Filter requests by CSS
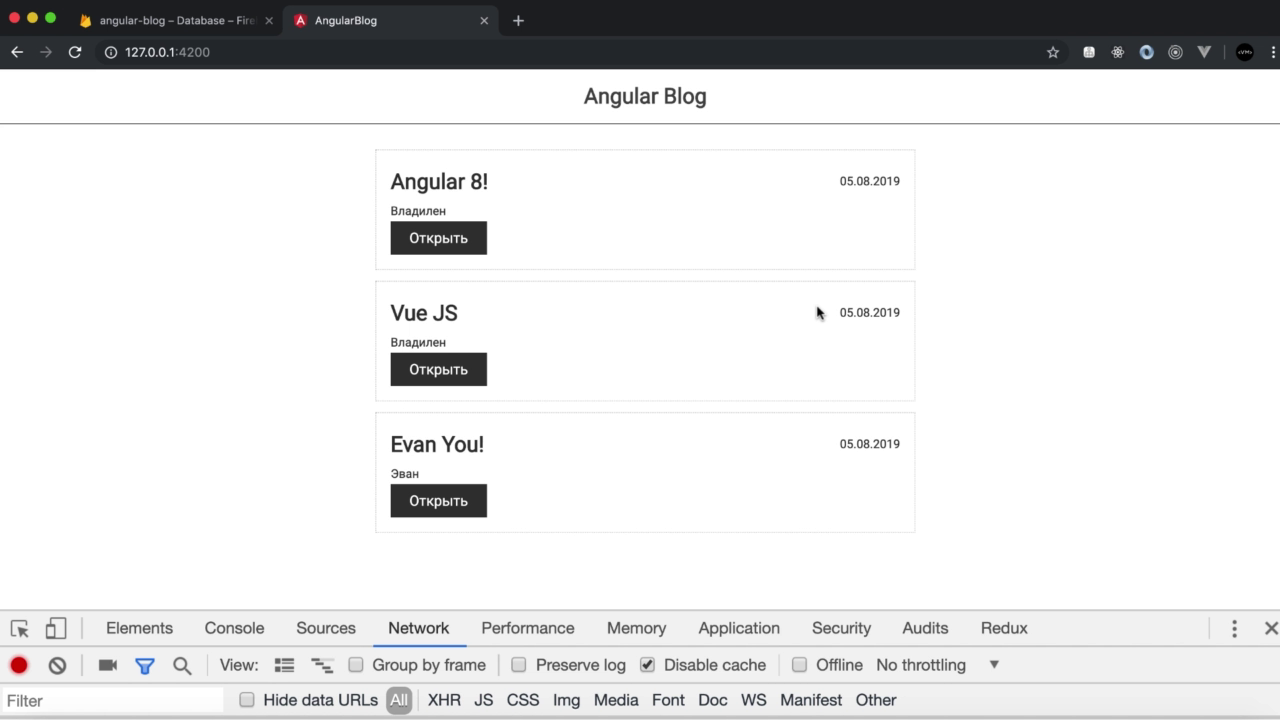Screen dimensions: 1280x720 tap(523, 700)
